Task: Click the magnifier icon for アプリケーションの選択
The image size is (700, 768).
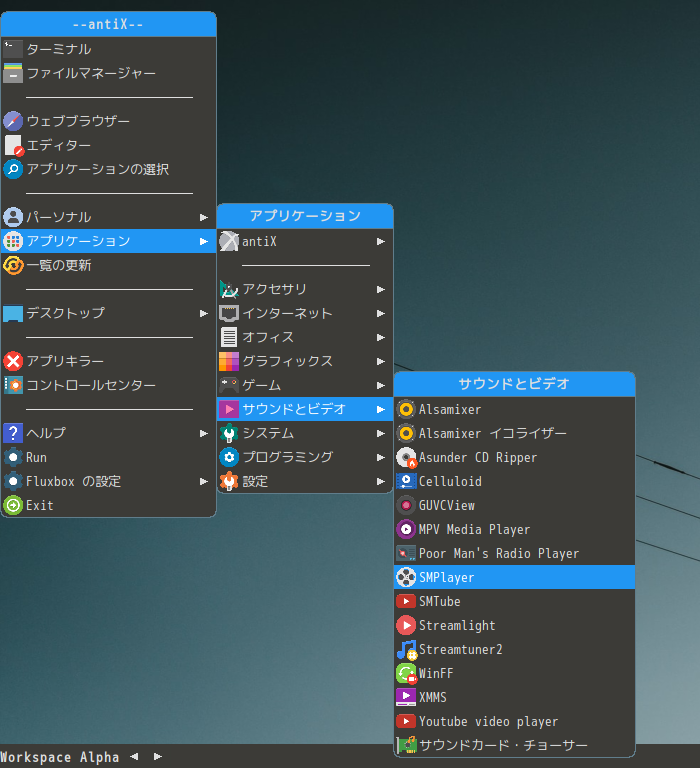Action: point(13,169)
